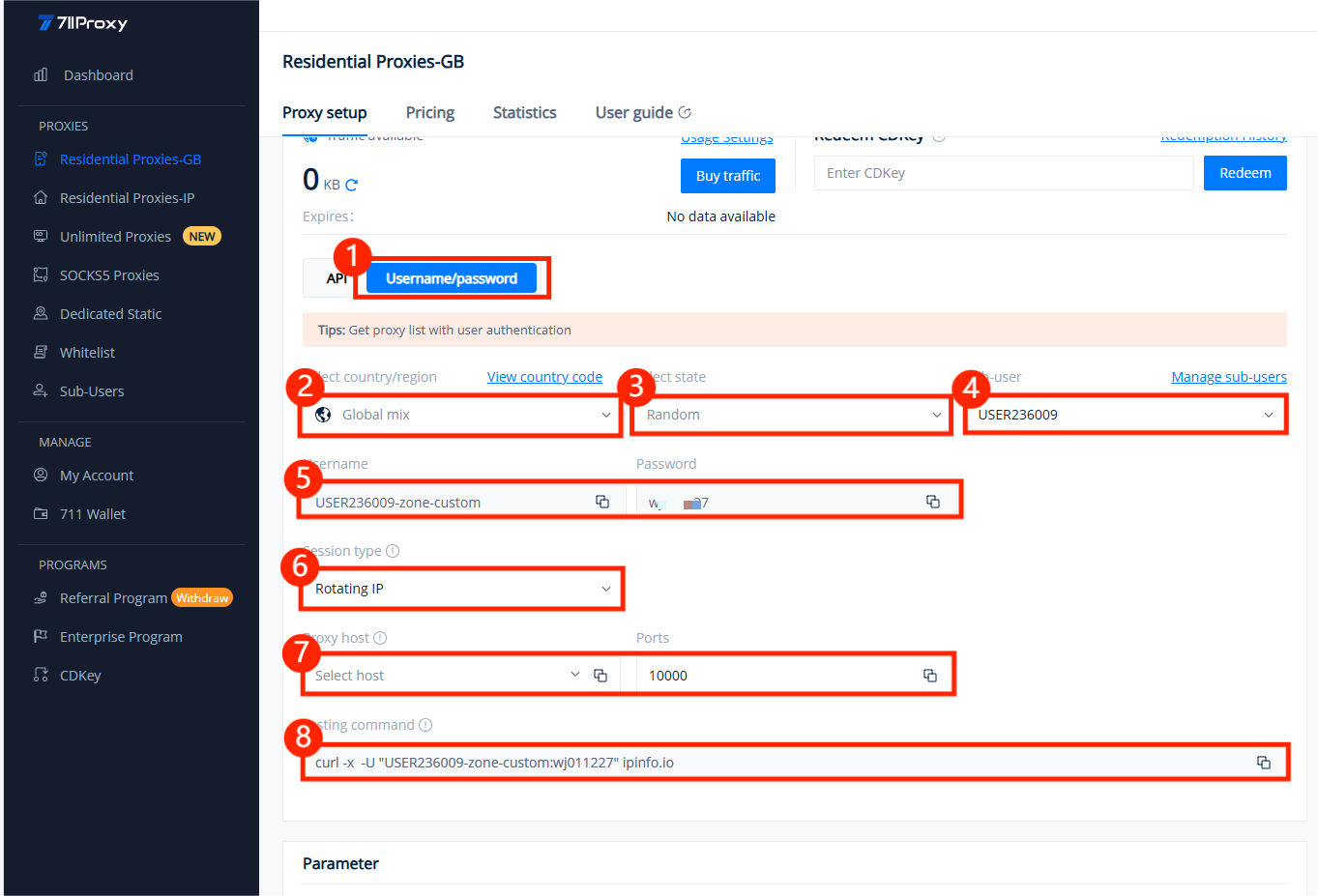This screenshot has height=896, width=1318.
Task: Click the Redeem button
Action: tap(1245, 173)
